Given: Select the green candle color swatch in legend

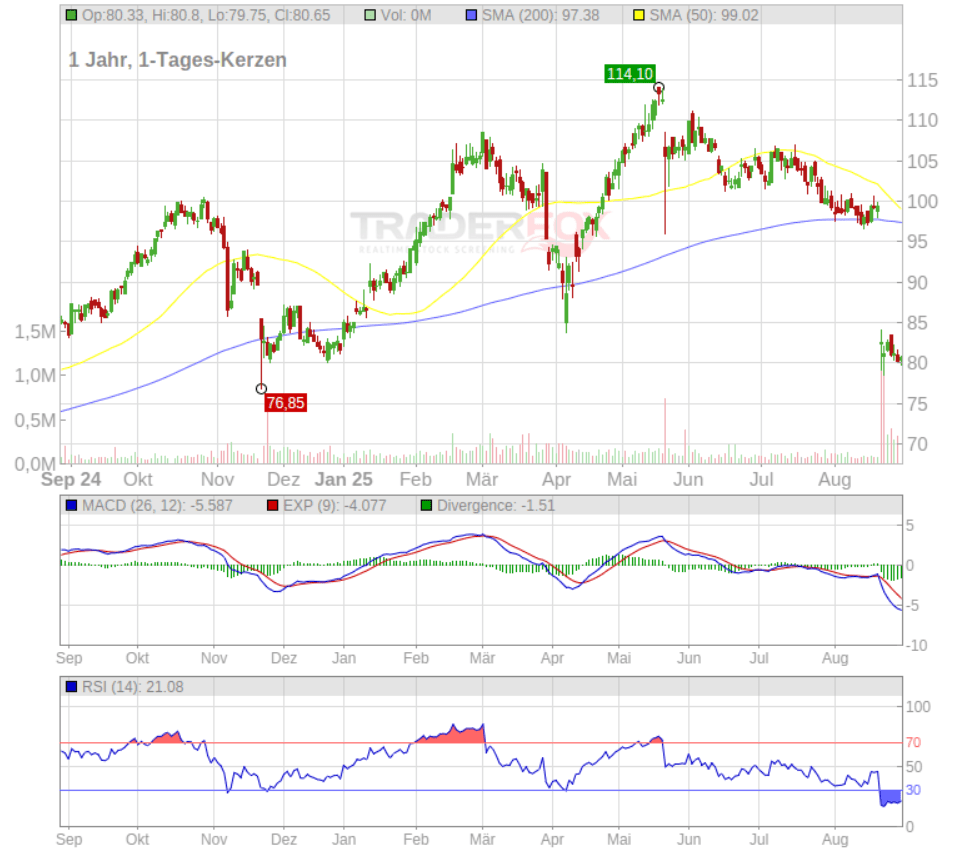Looking at the screenshot, I should (71, 15).
